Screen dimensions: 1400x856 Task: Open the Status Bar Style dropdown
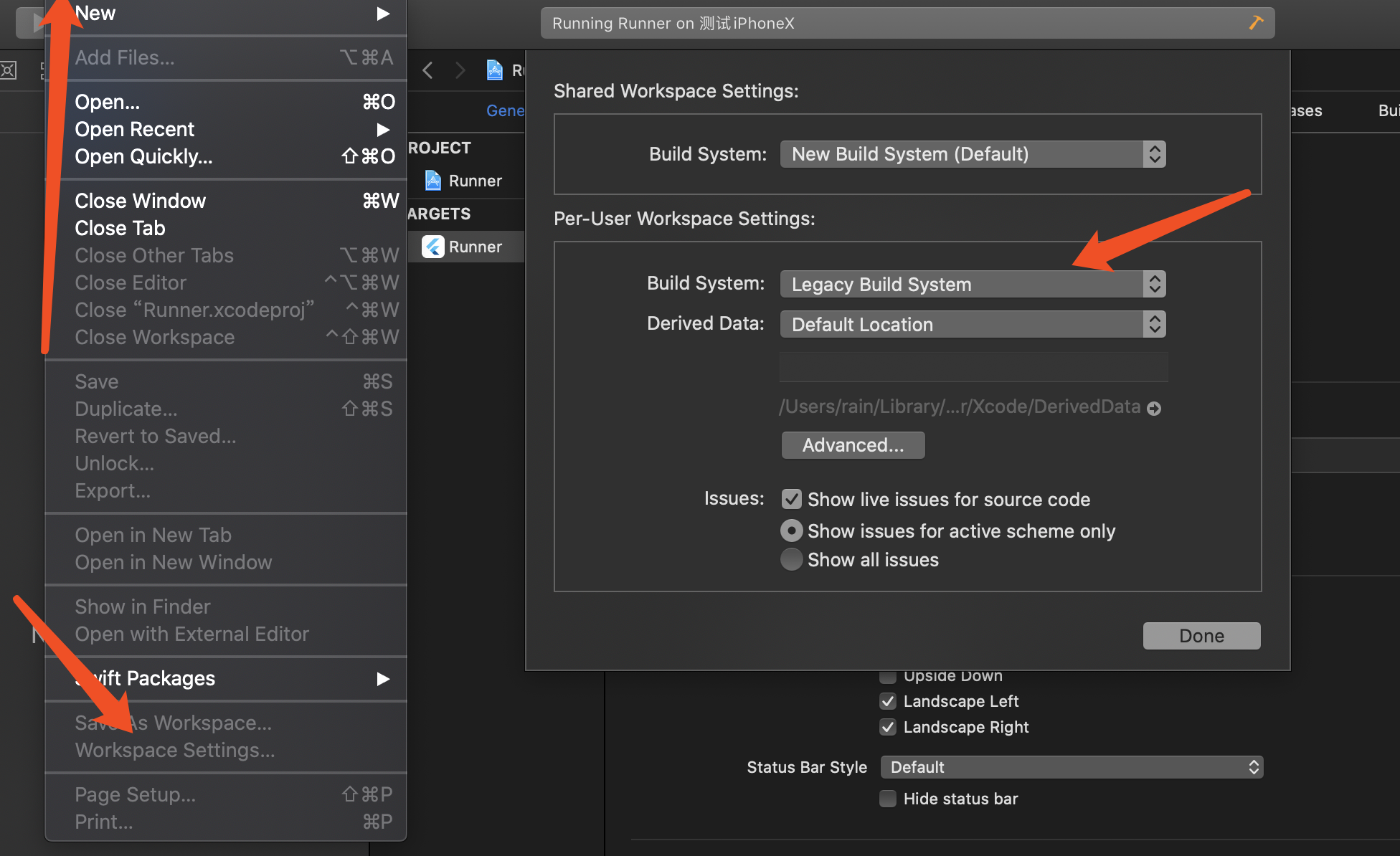[1072, 767]
